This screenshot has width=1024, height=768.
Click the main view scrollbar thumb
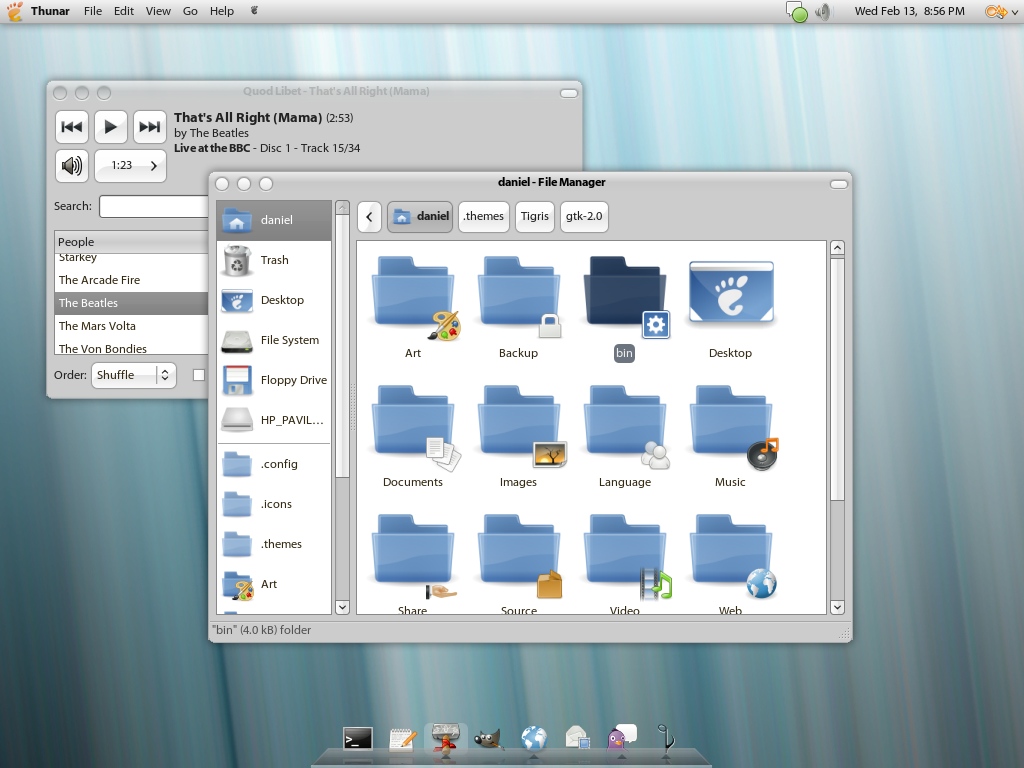click(837, 379)
